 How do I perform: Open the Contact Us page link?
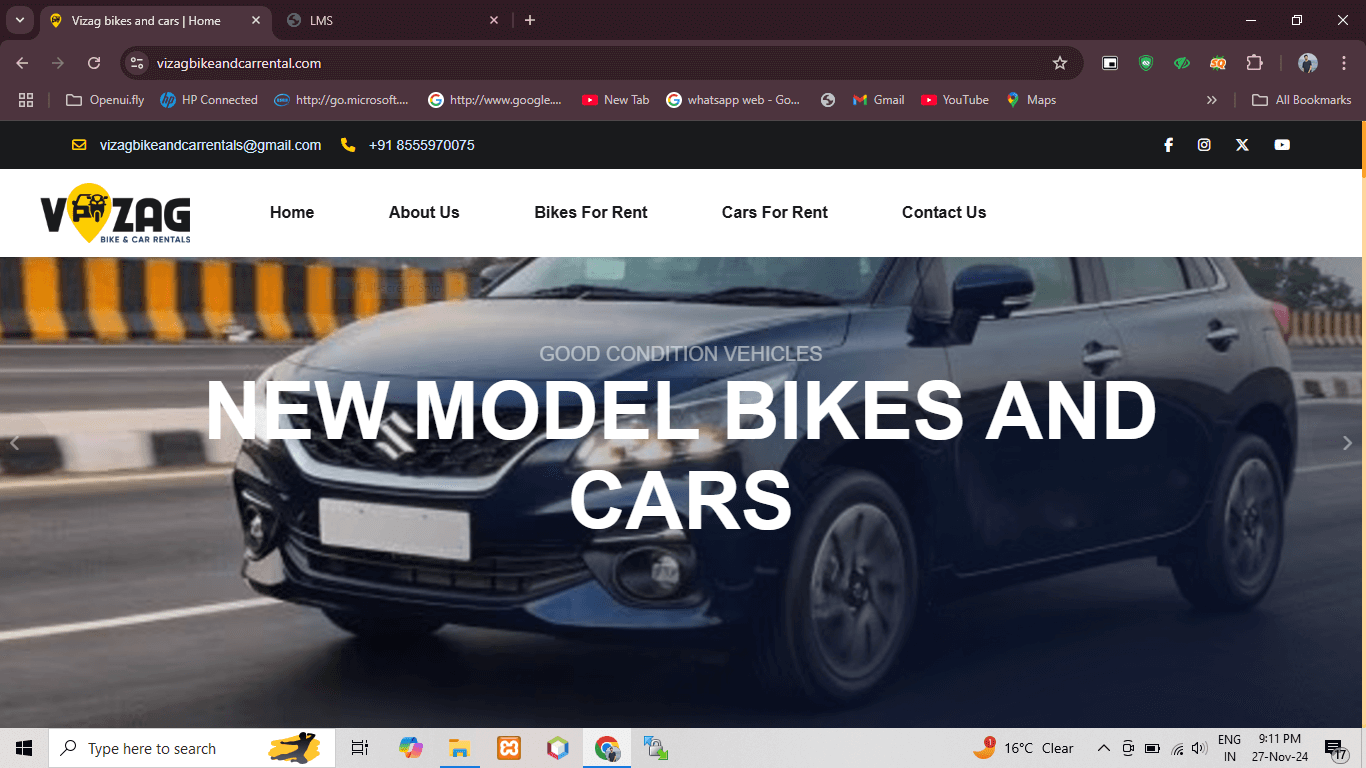coord(943,212)
